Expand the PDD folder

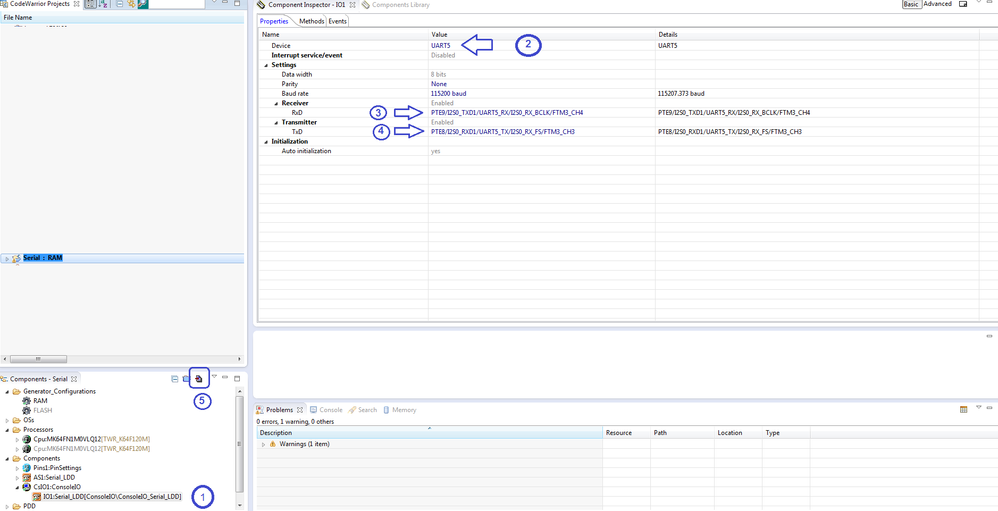[7, 506]
